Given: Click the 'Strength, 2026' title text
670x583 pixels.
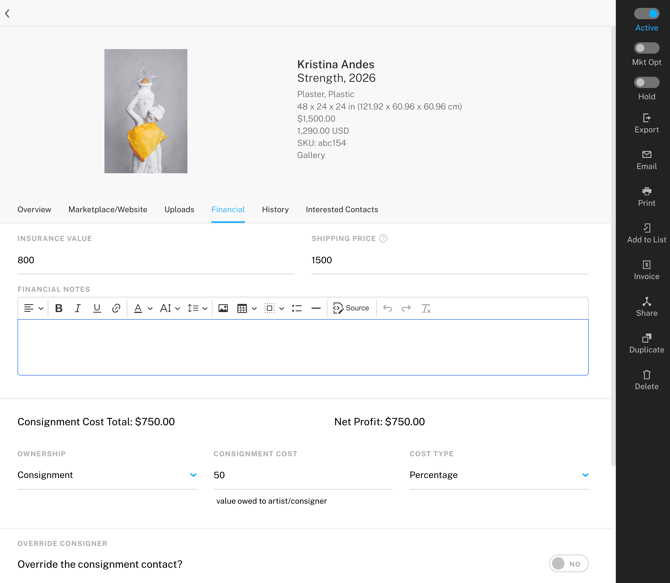Looking at the screenshot, I should pyautogui.click(x=336, y=78).
